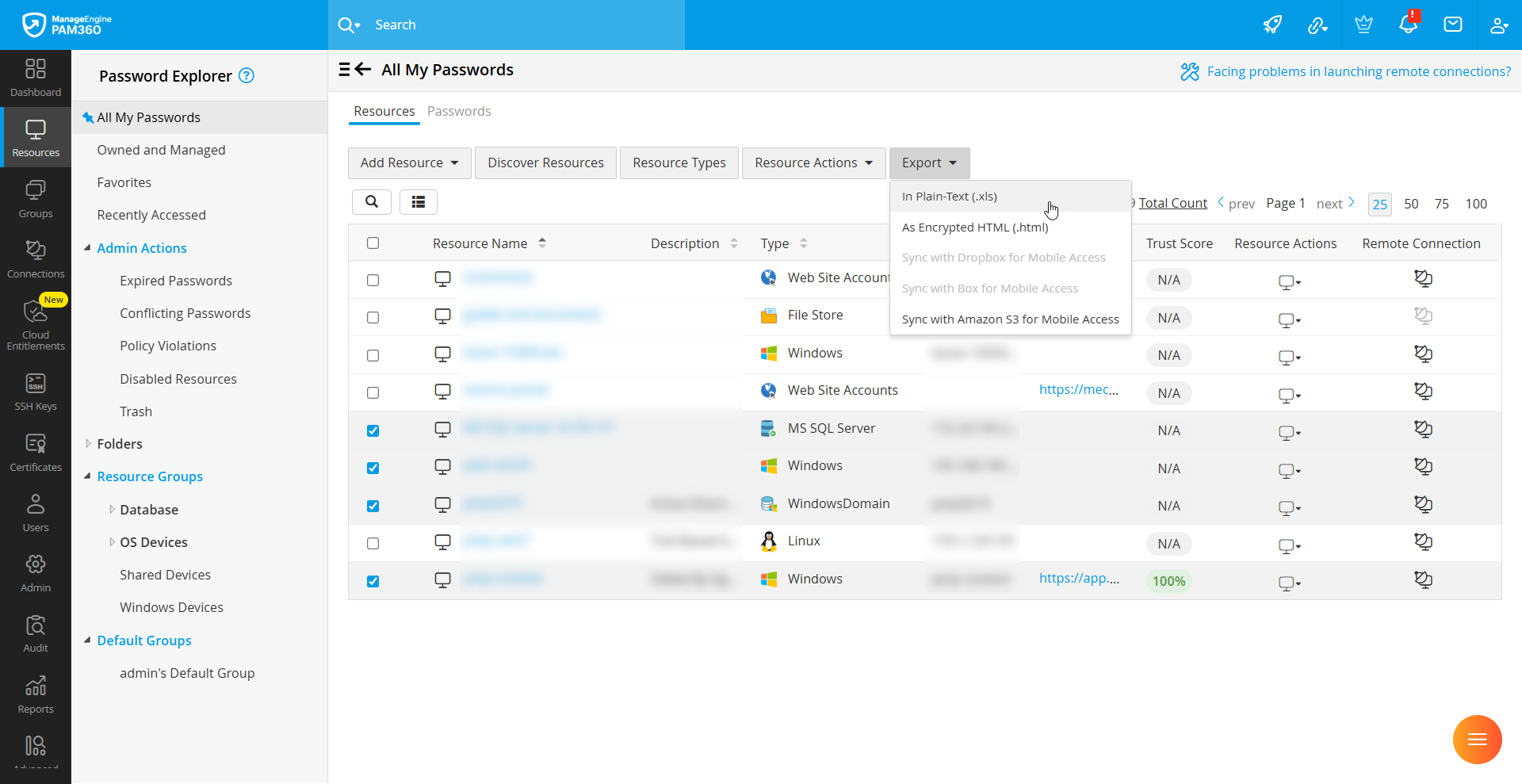This screenshot has height=784, width=1522.
Task: Click the rocket quick-start icon
Action: tap(1272, 25)
